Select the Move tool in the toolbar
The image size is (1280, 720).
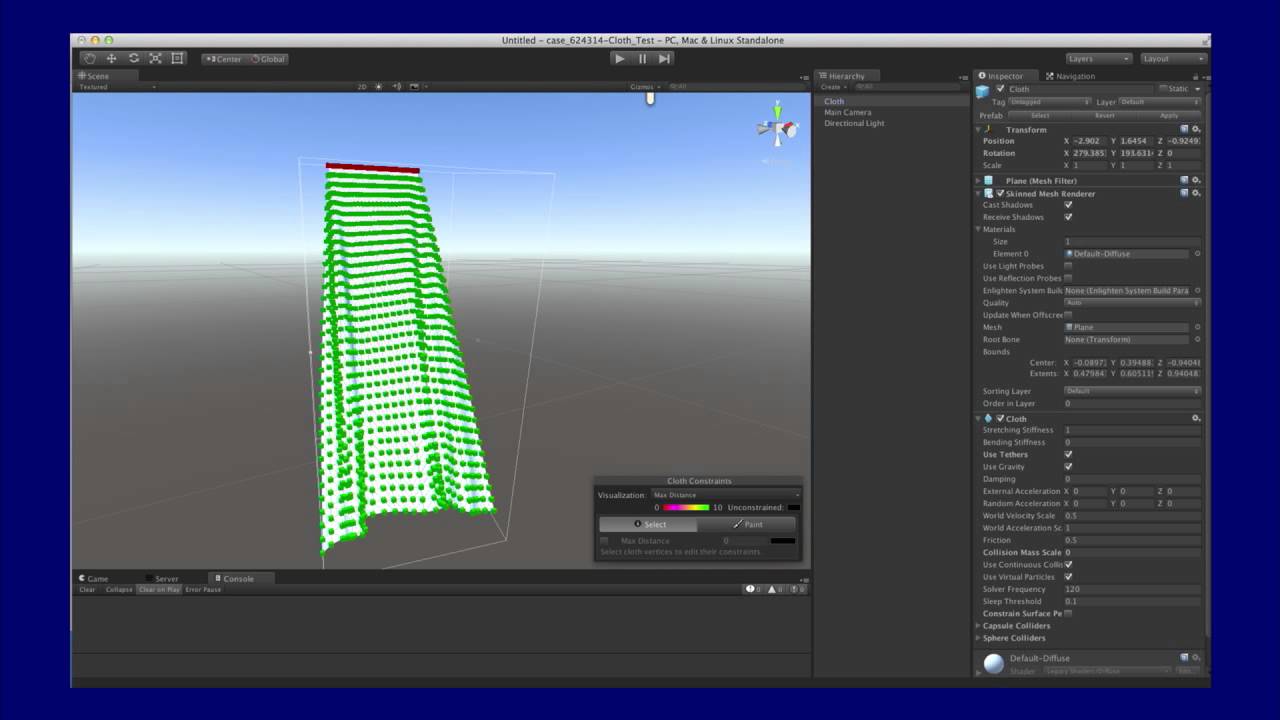point(111,59)
